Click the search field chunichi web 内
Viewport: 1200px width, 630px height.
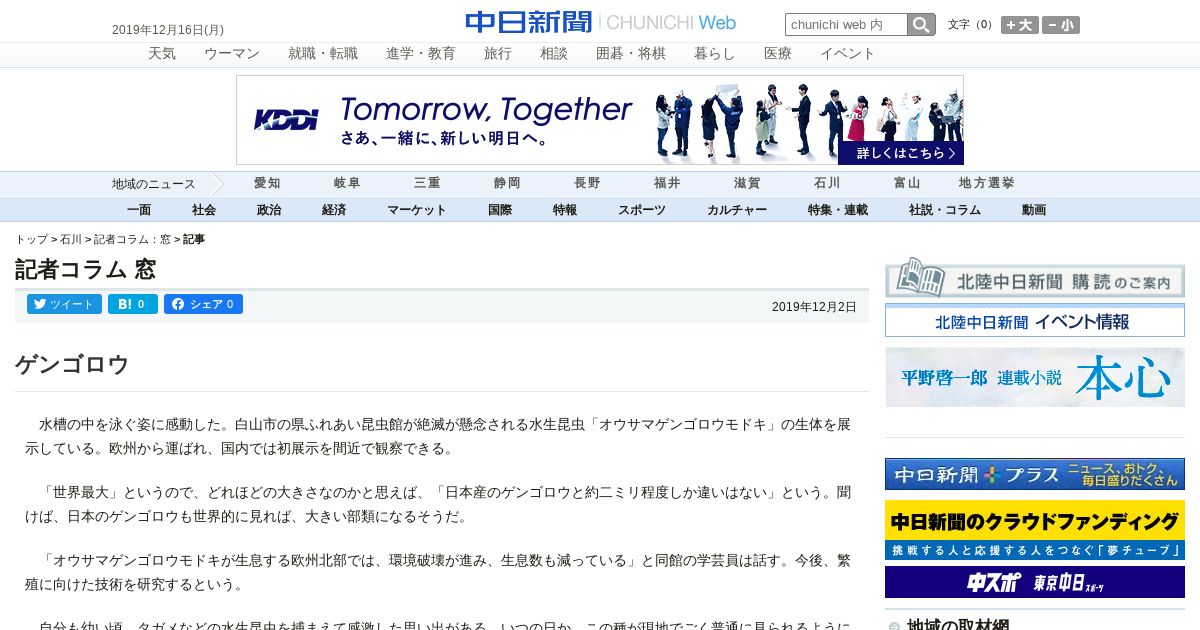point(846,25)
